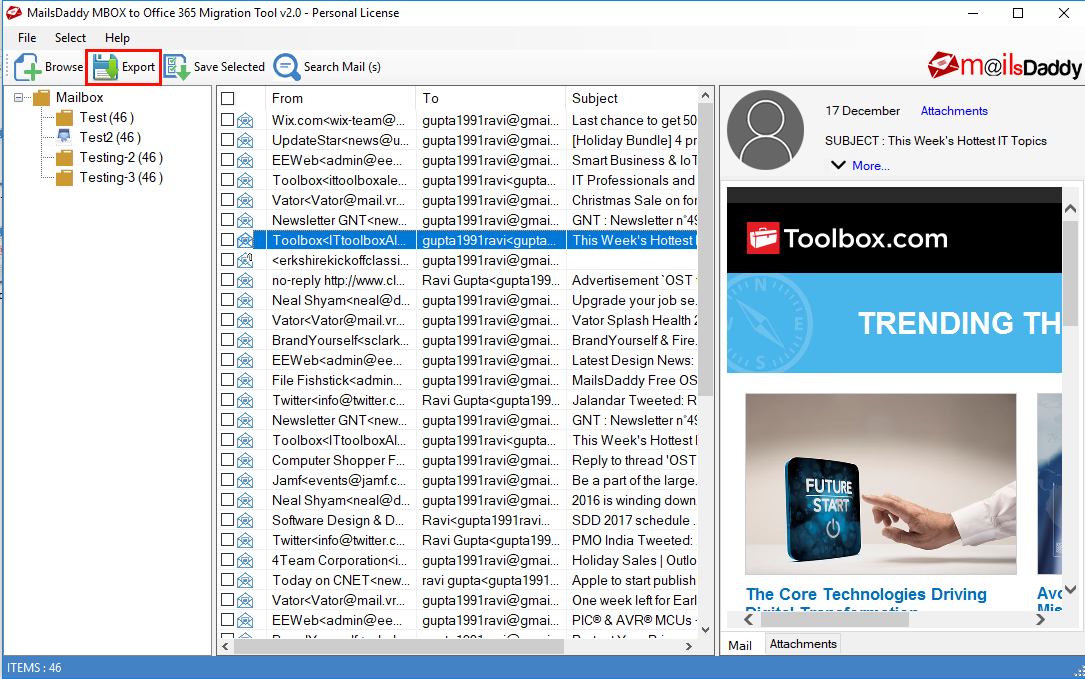The image size is (1085, 679).
Task: Click the Test (46) folder icon
Action: 64,118
